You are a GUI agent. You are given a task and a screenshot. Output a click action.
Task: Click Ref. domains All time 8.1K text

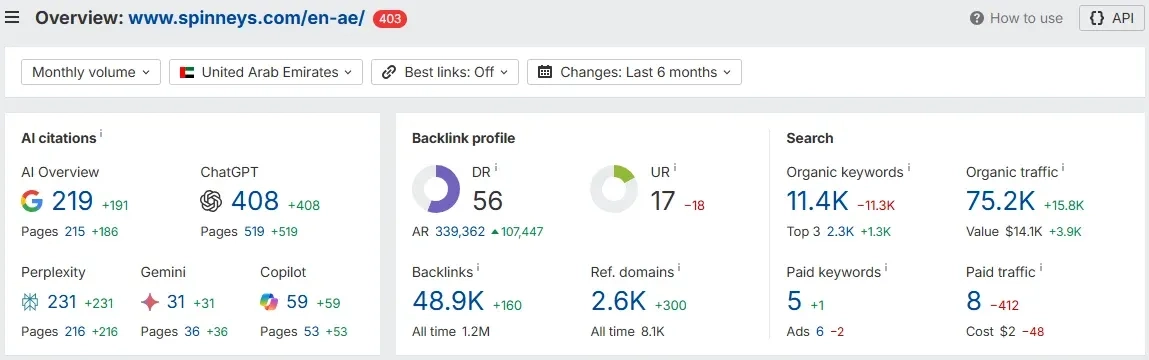click(x=627, y=331)
